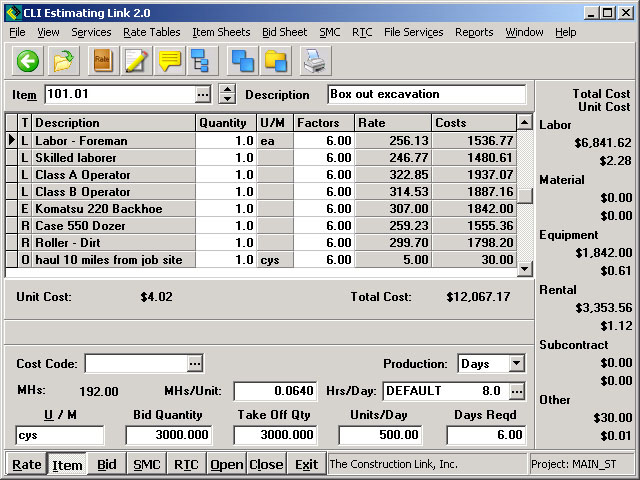The image size is (640, 480).
Task: Click the Bid Quantity input field
Action: pos(168,435)
